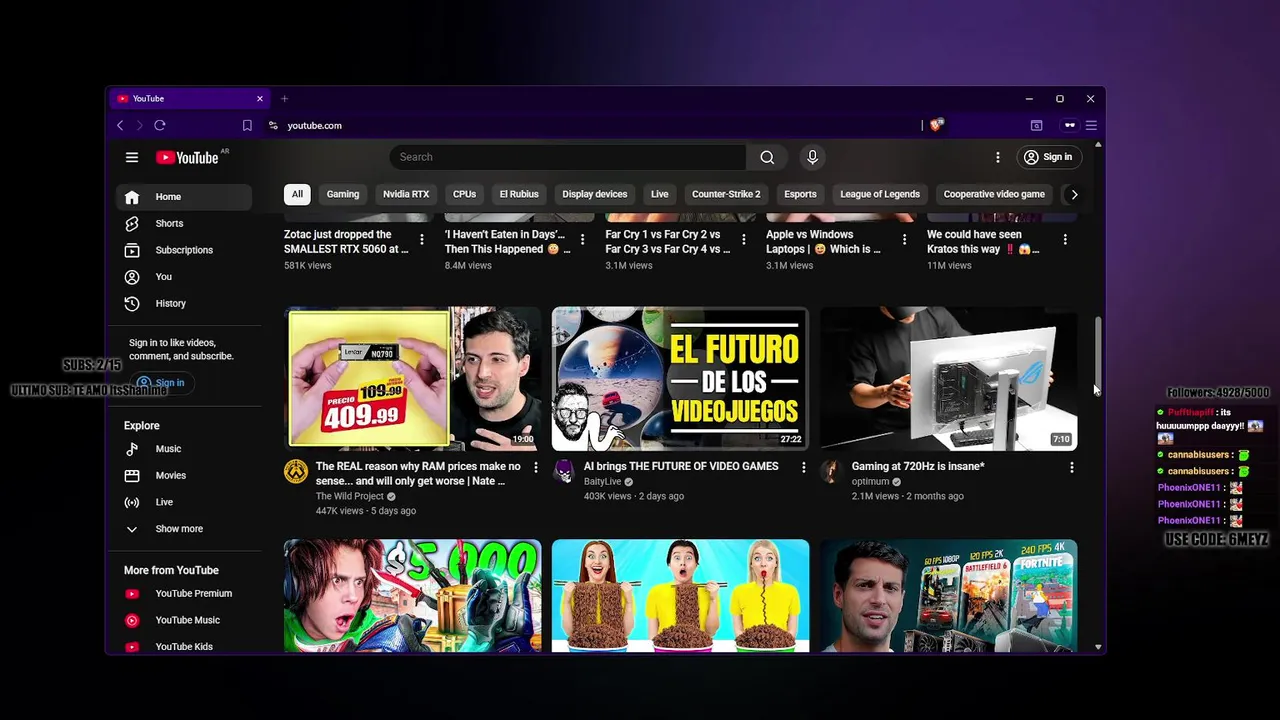This screenshot has height=720, width=1280.
Task: Click the optimum channel avatar
Action: coord(832,472)
